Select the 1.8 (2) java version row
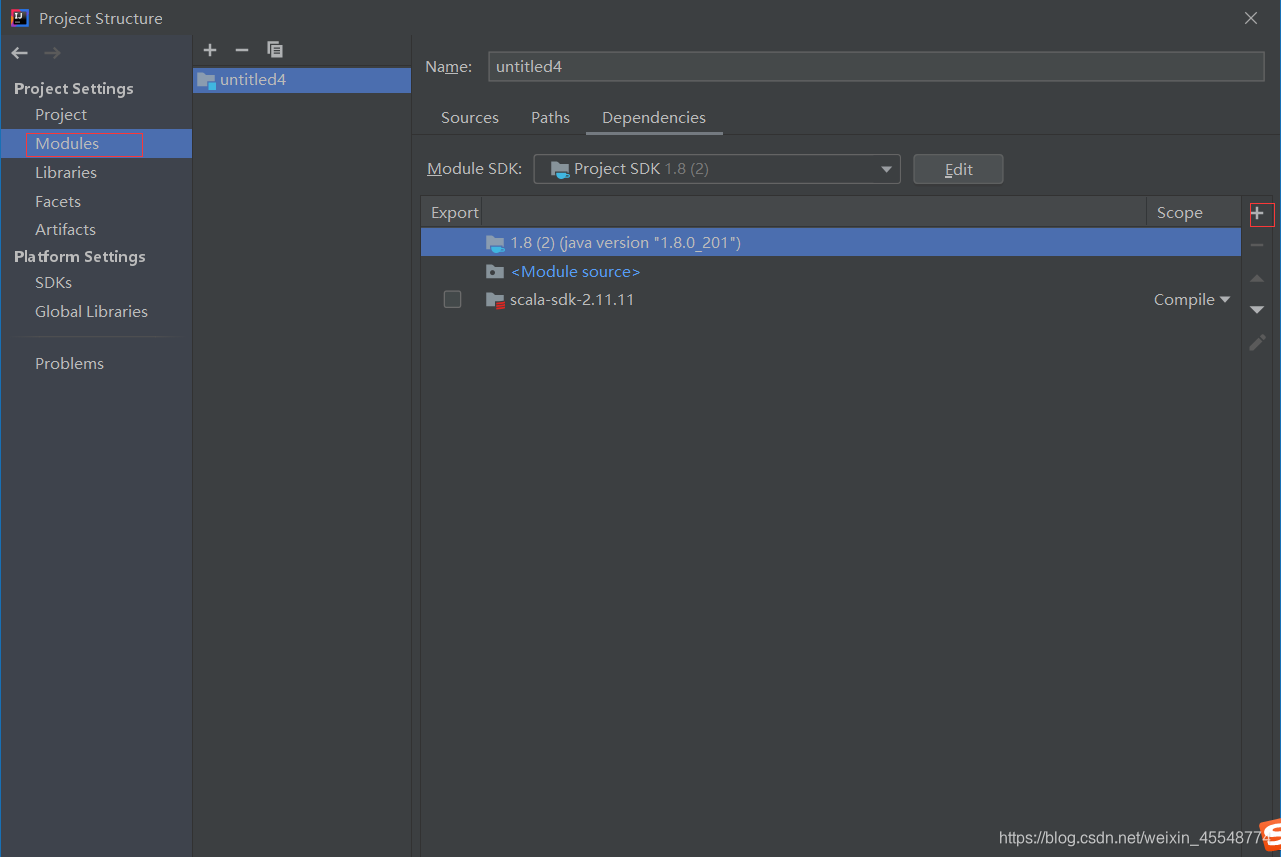The width and height of the screenshot is (1281, 857). [x=831, y=243]
